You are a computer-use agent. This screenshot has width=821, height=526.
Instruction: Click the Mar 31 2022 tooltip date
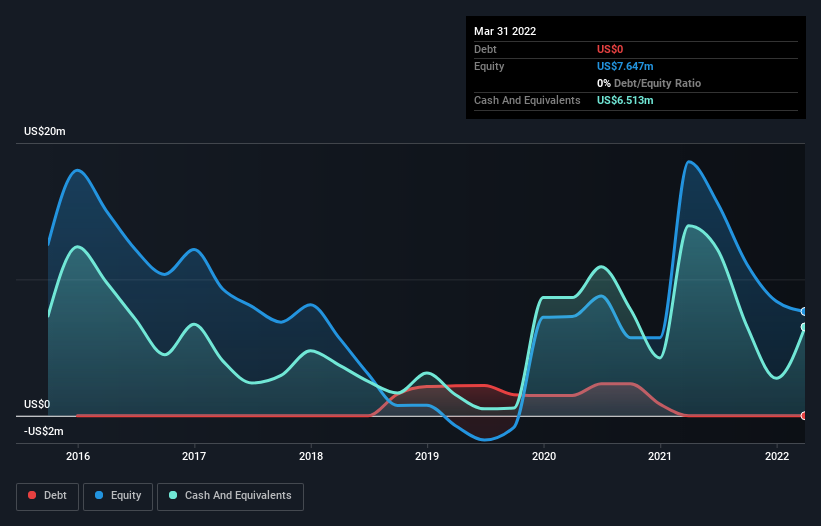pyautogui.click(x=505, y=31)
